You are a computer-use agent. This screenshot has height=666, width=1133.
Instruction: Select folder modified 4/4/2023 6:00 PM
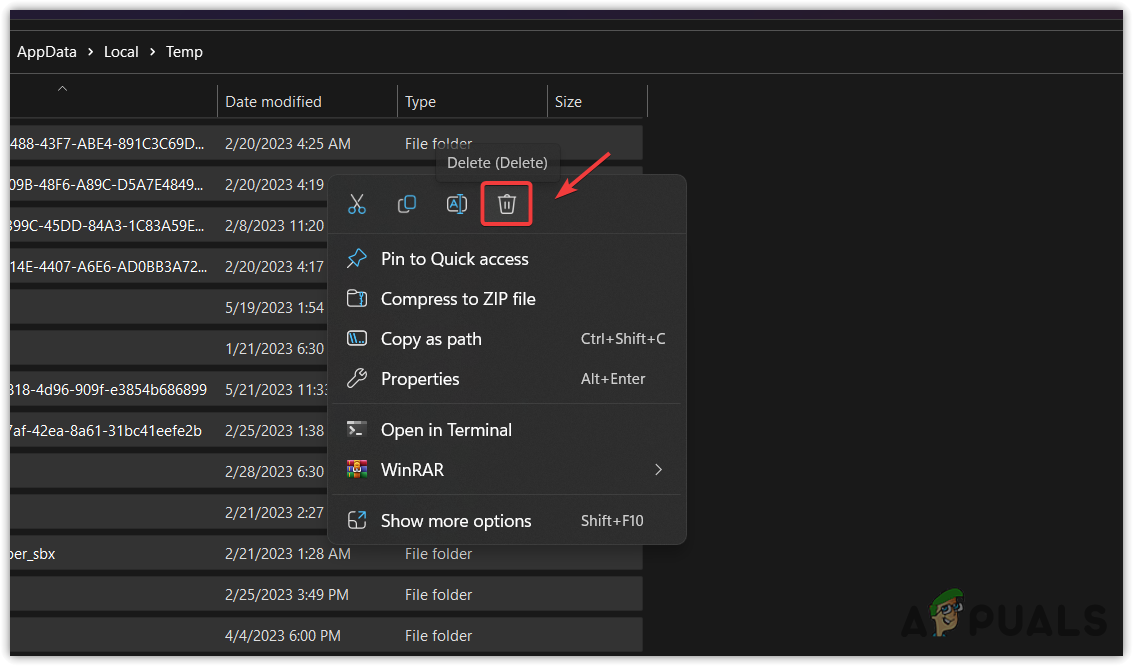tap(283, 636)
